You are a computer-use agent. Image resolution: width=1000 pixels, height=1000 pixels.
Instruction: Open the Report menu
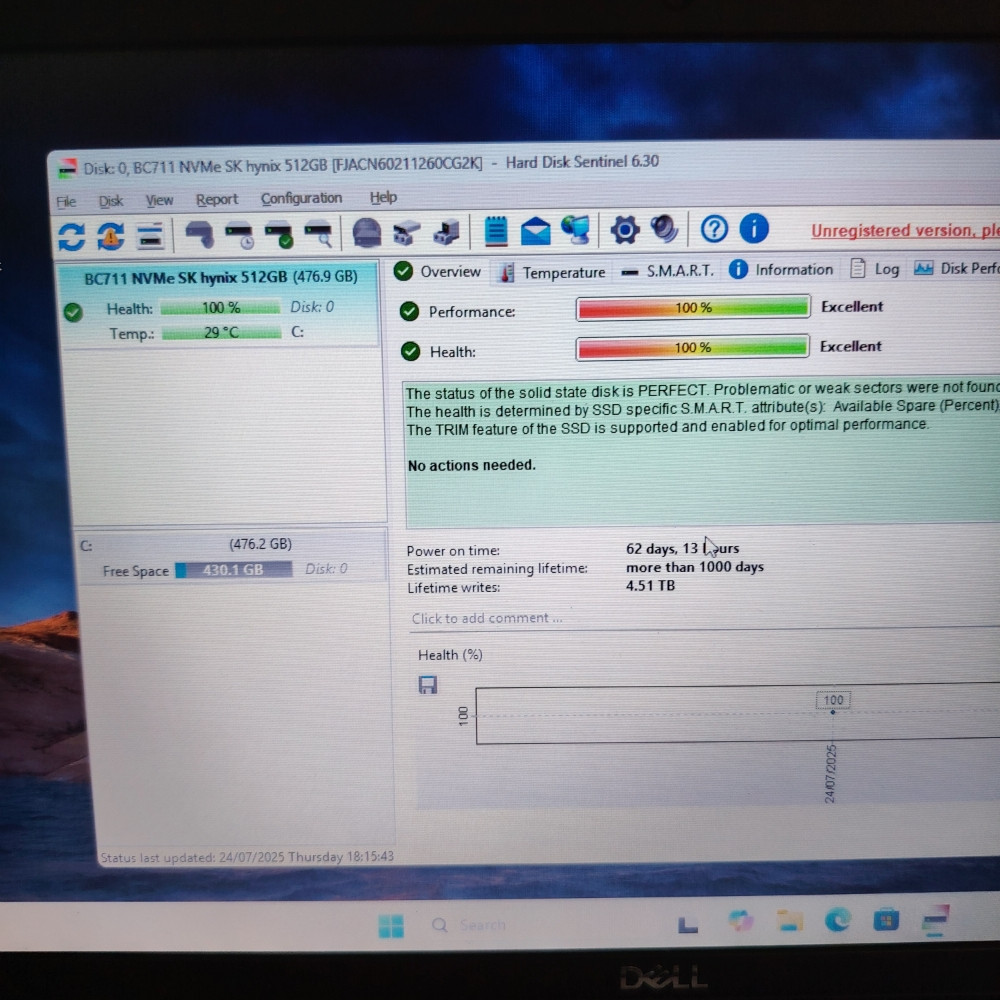coord(217,200)
